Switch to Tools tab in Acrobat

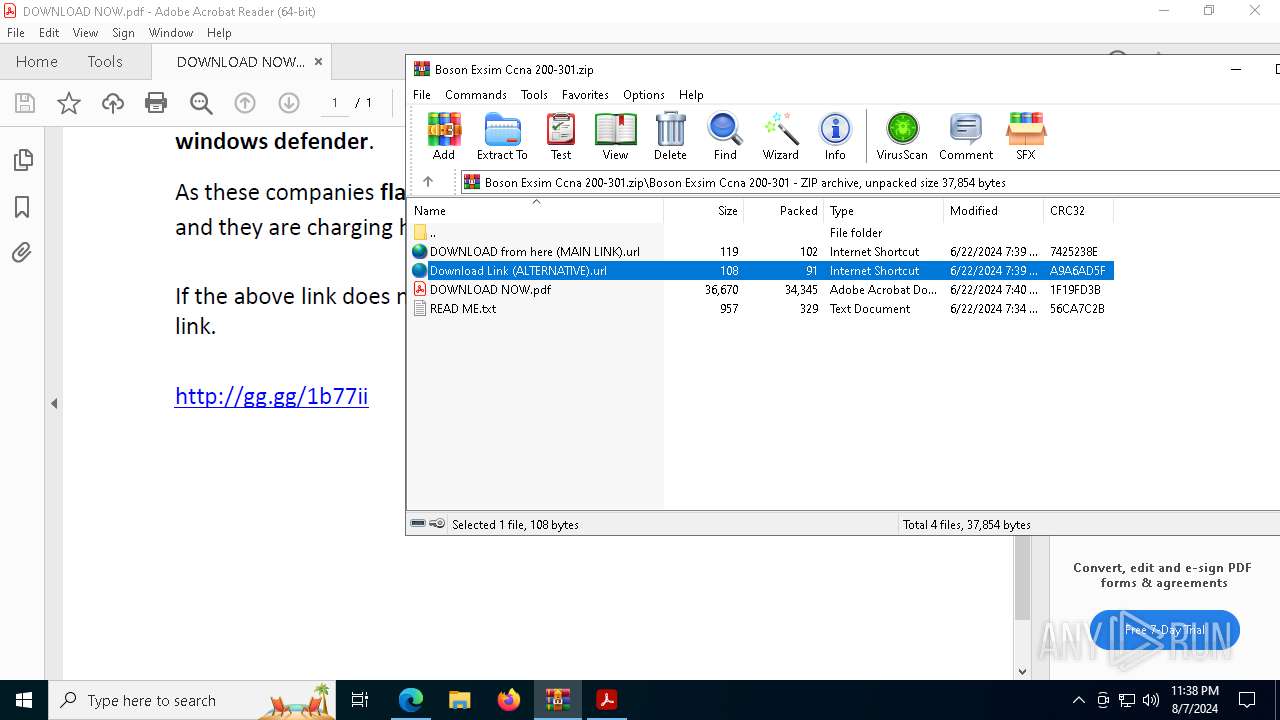105,61
